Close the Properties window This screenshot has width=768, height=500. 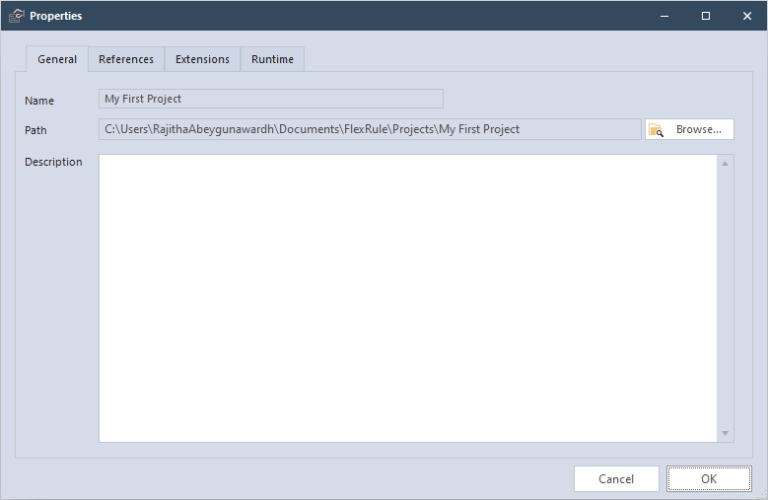[x=747, y=16]
